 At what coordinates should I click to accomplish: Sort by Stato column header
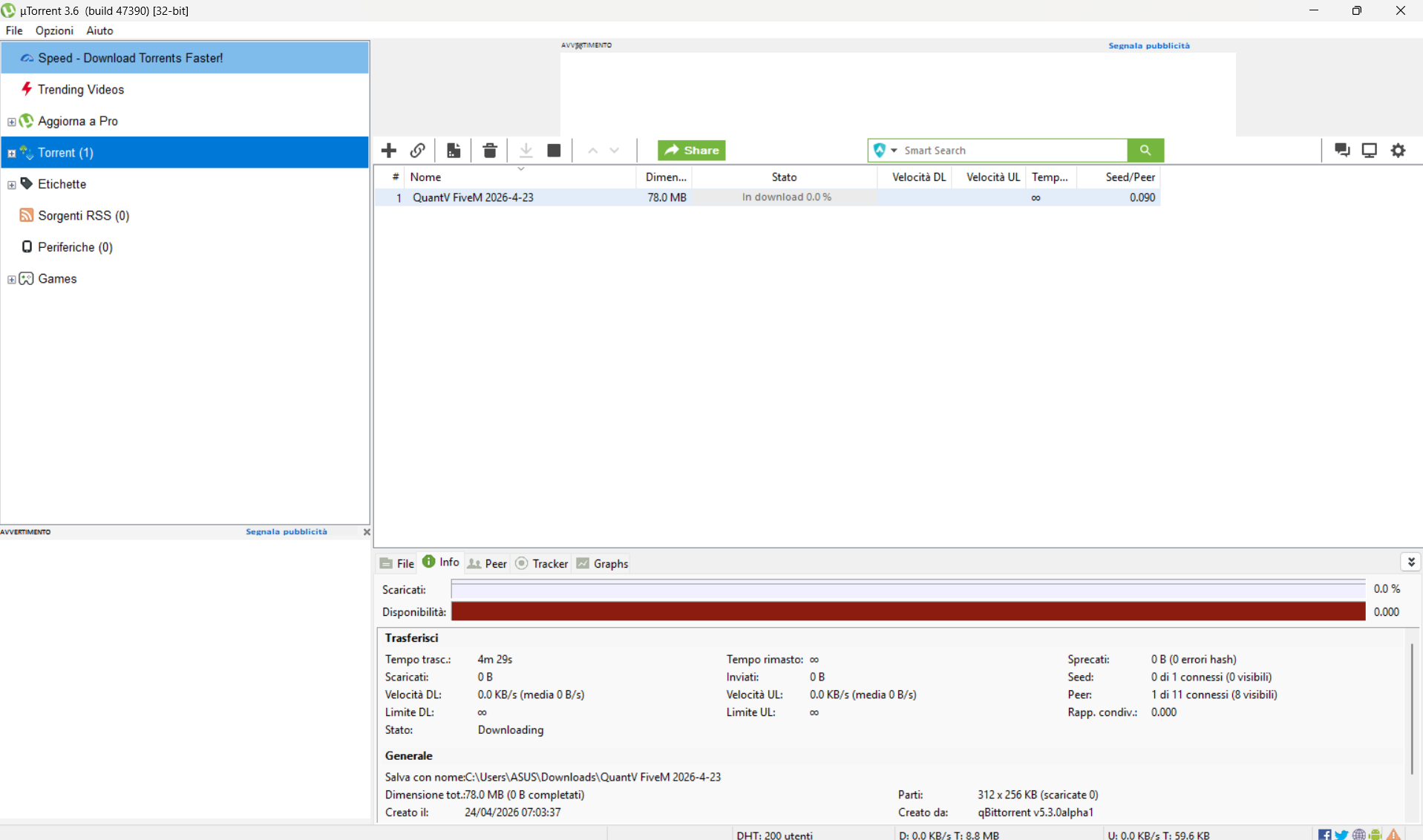785,177
